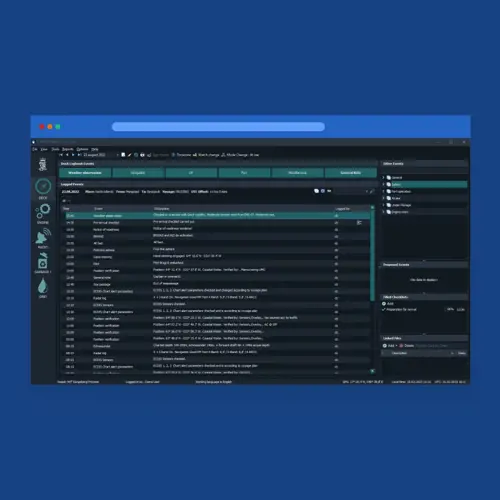Open the Oil record drop icon

click(43, 286)
